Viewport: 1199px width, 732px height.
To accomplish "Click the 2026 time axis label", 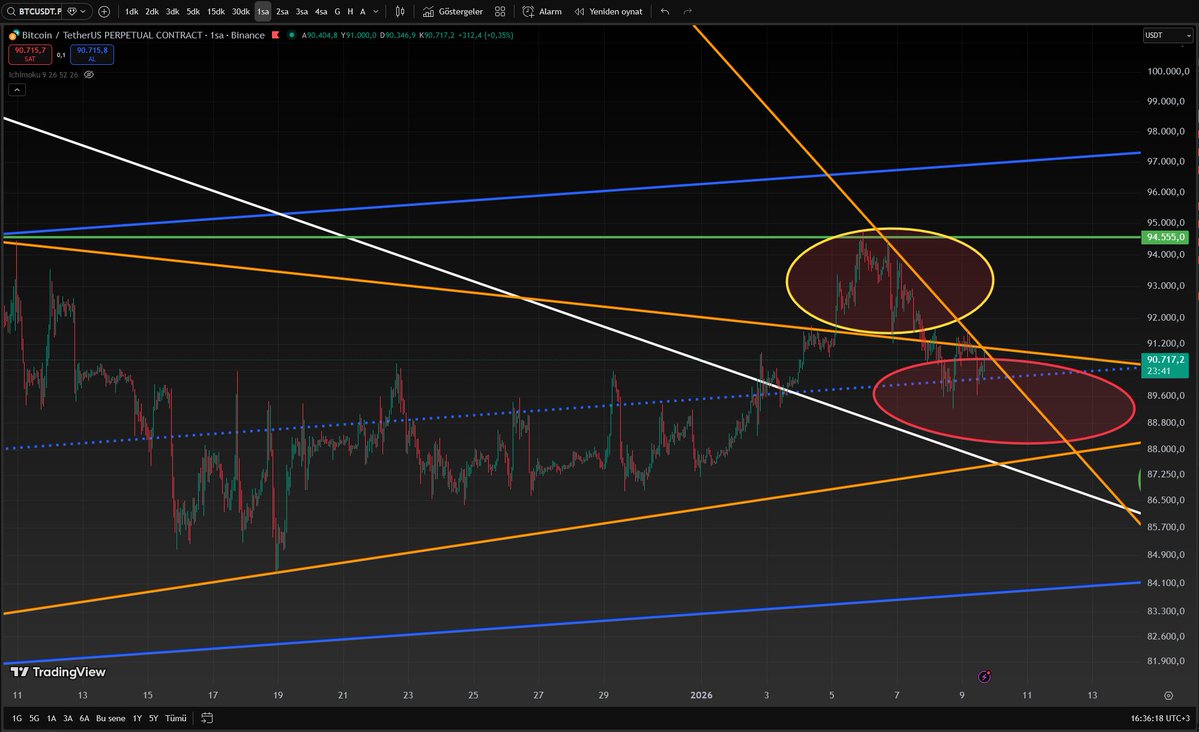I will [x=701, y=695].
